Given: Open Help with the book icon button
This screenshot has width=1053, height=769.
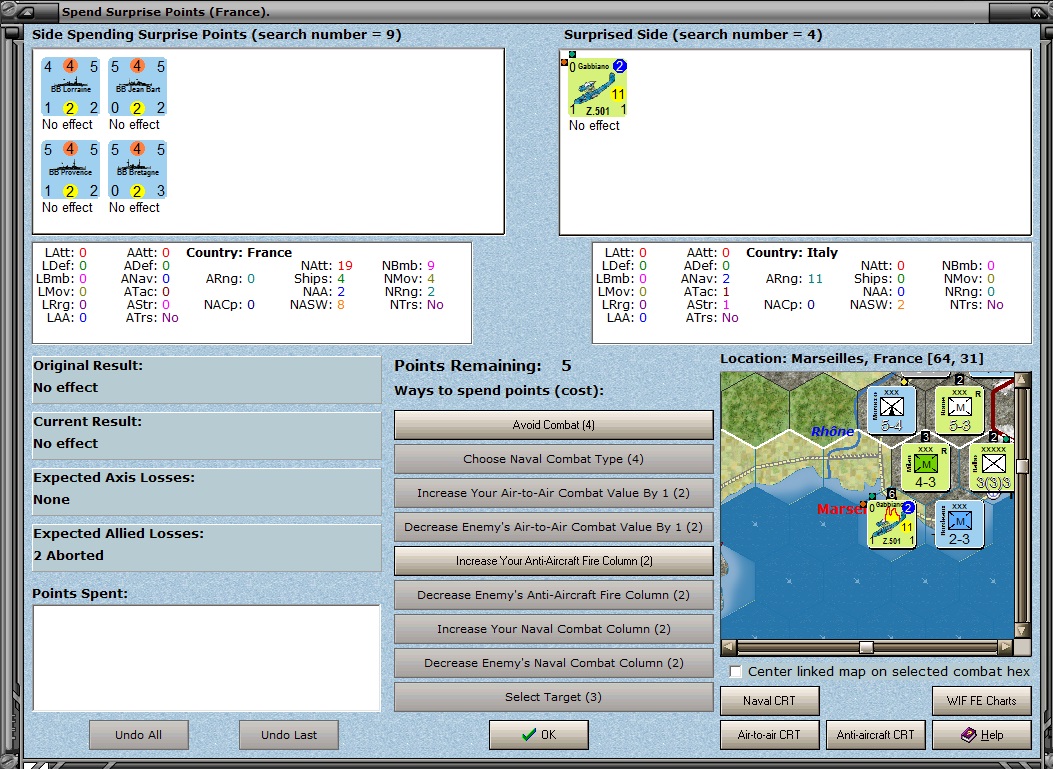Looking at the screenshot, I should click(x=982, y=735).
